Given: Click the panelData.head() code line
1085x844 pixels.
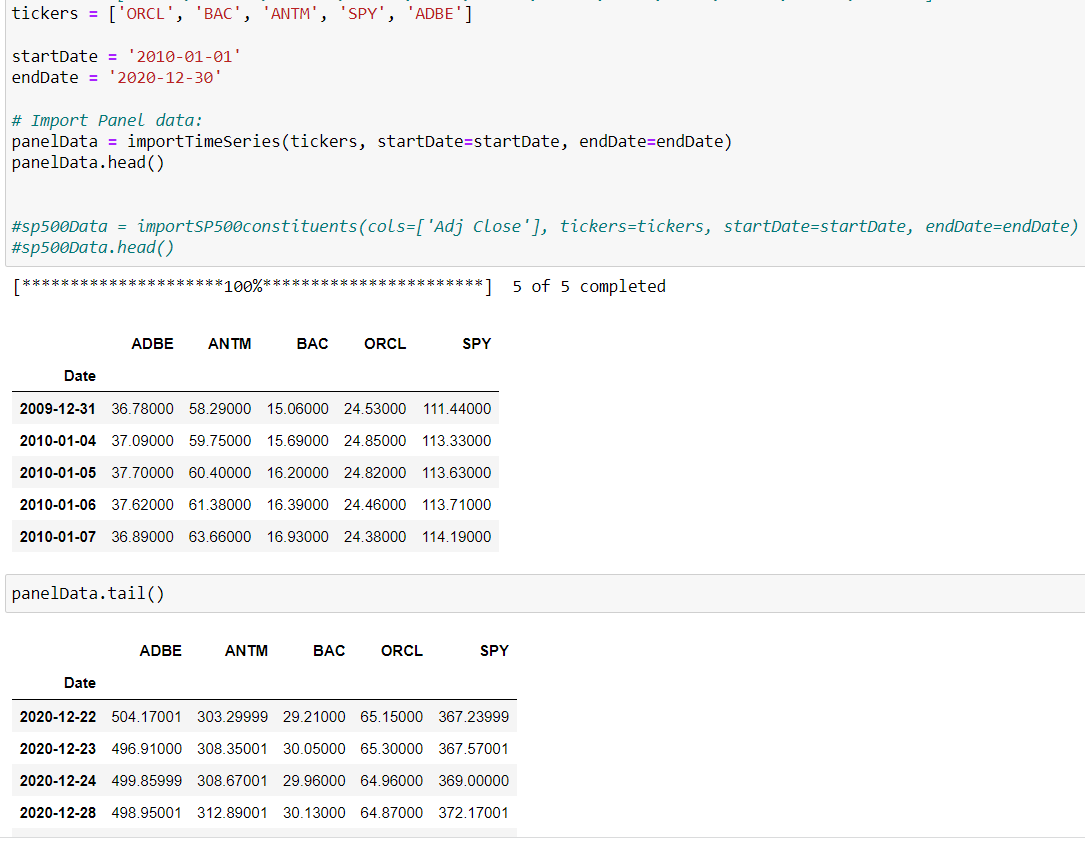Looking at the screenshot, I should (x=88, y=162).
